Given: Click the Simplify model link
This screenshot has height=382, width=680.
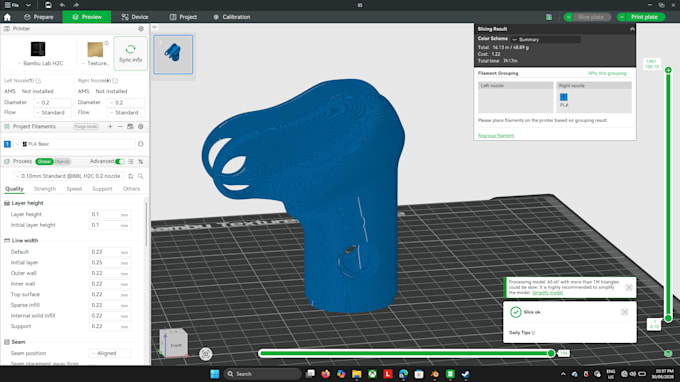Looking at the screenshot, I should click(x=547, y=293).
